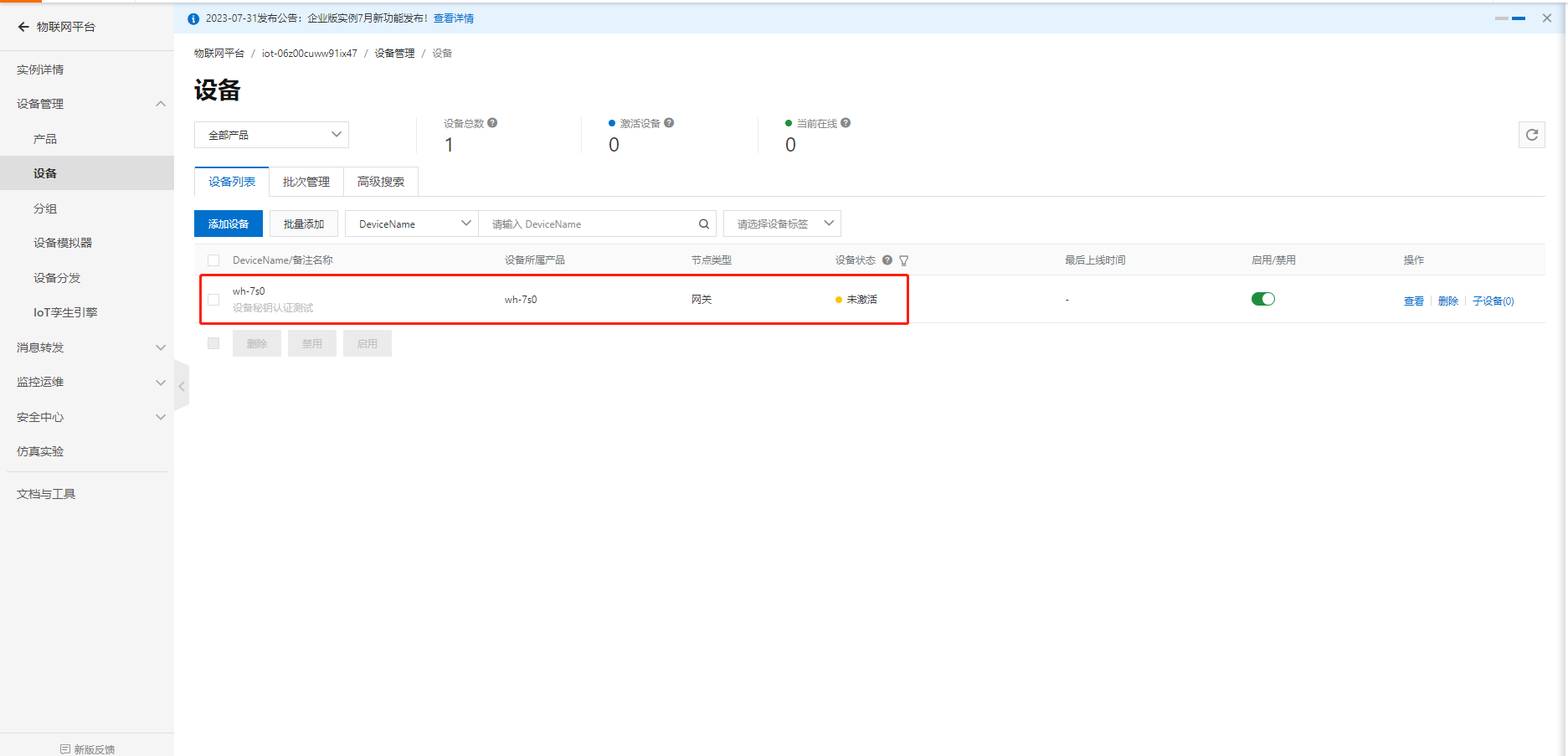
Task: Check the wh-7s0 device row checkbox
Action: click(x=213, y=300)
